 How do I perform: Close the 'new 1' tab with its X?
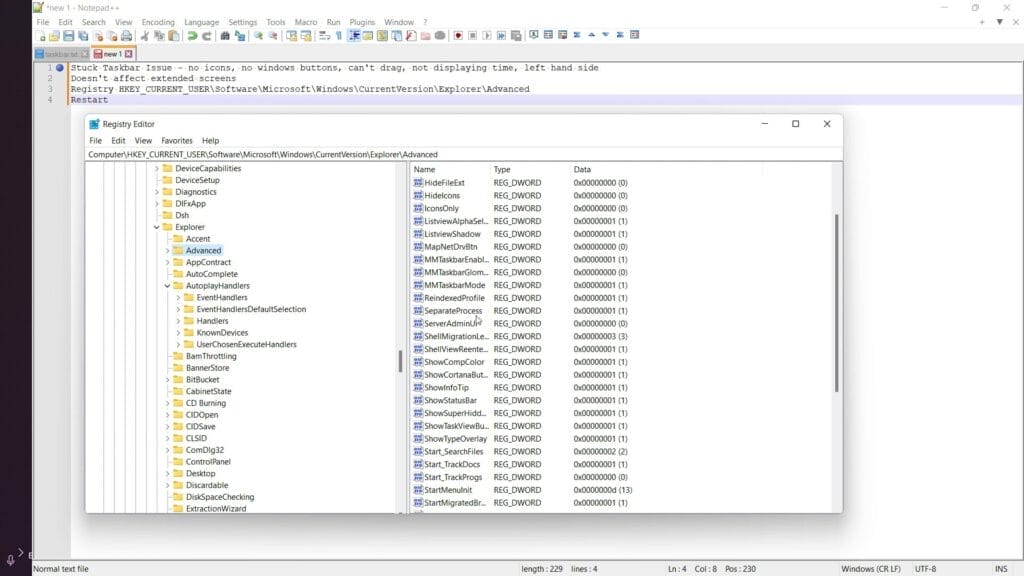[x=129, y=54]
